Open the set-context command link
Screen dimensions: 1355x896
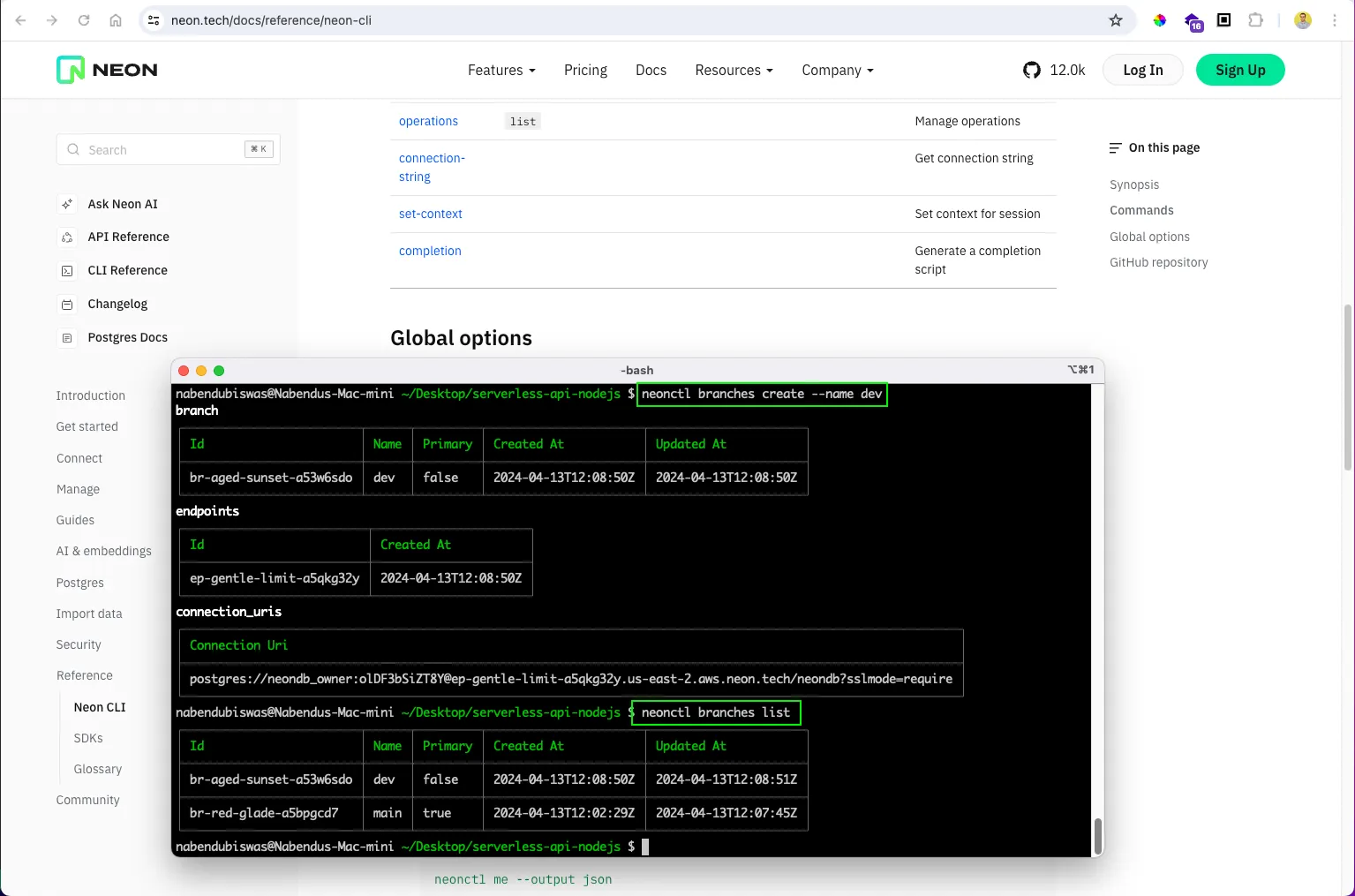click(x=430, y=214)
